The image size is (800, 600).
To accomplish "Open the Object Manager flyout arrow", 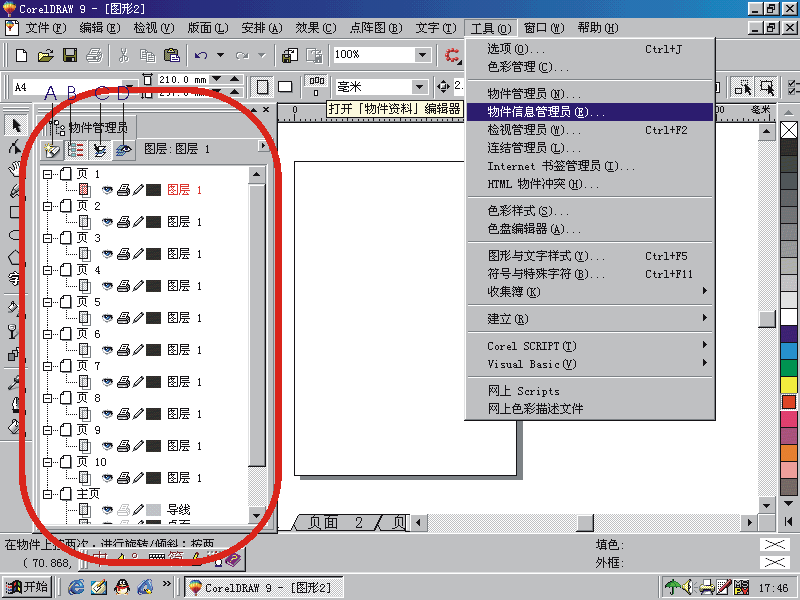I will coord(263,146).
